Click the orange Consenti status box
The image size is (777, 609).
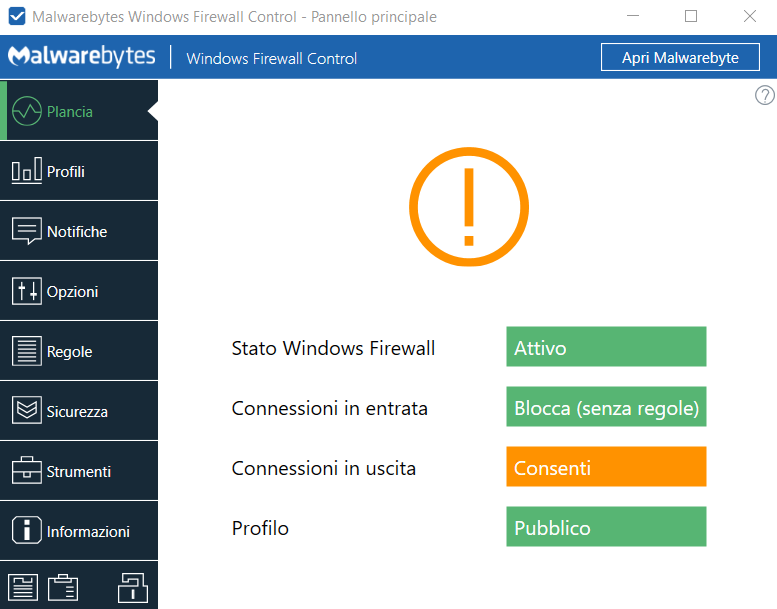click(606, 467)
